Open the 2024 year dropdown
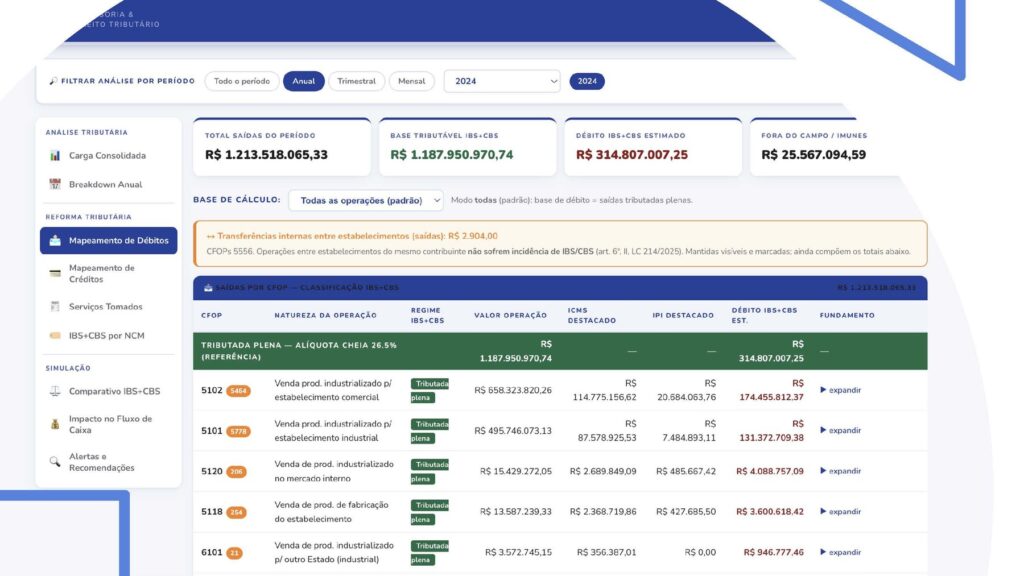Viewport: 1024px width, 576px height. (x=502, y=81)
